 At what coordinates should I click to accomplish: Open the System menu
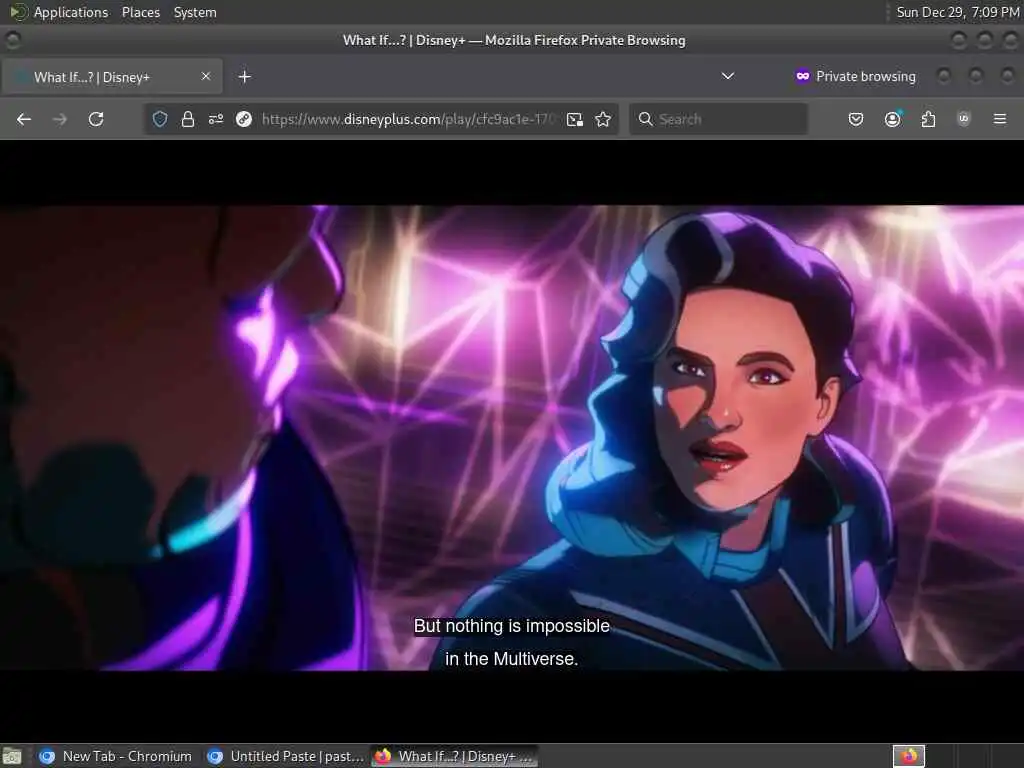tap(195, 12)
